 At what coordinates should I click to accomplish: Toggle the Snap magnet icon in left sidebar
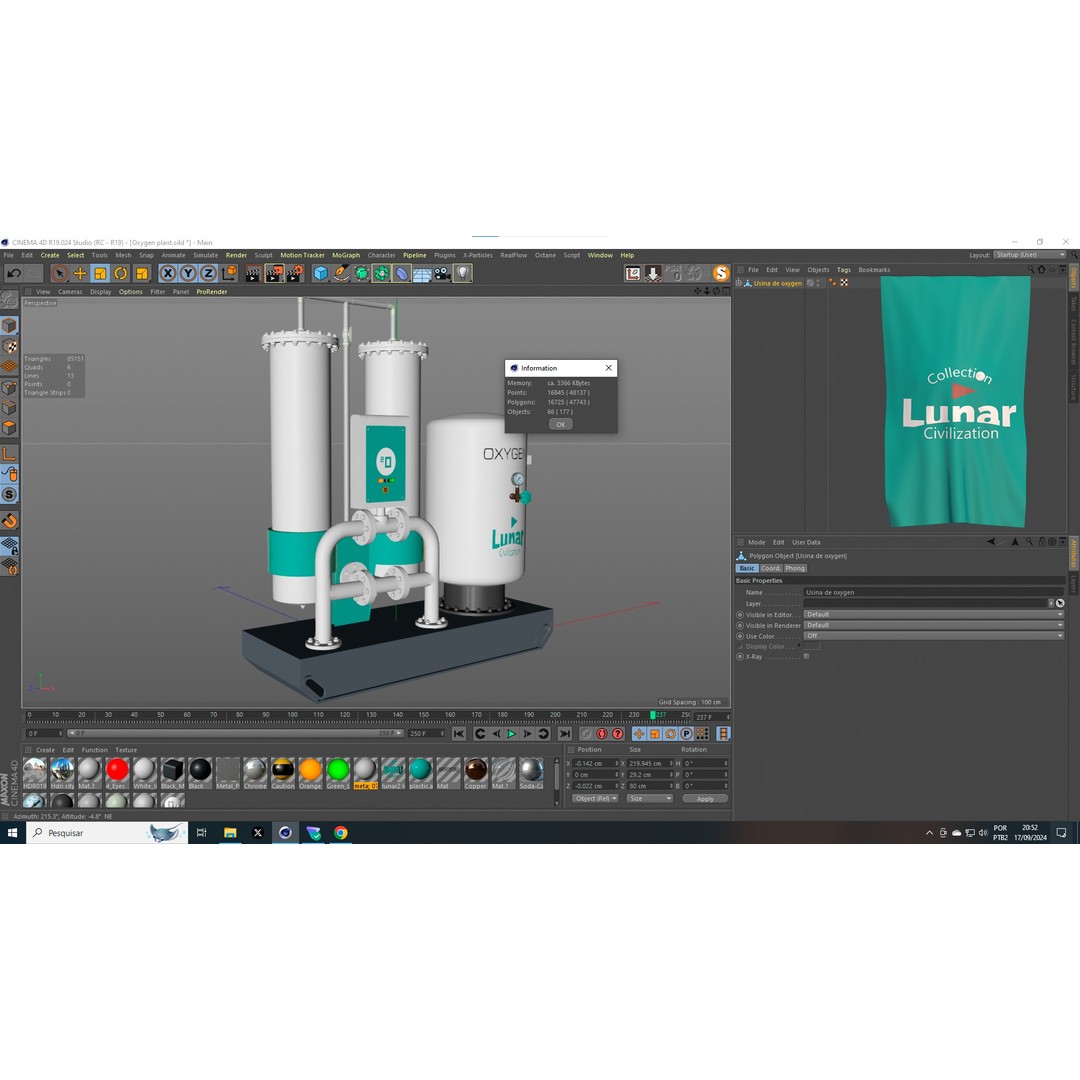coord(9,521)
